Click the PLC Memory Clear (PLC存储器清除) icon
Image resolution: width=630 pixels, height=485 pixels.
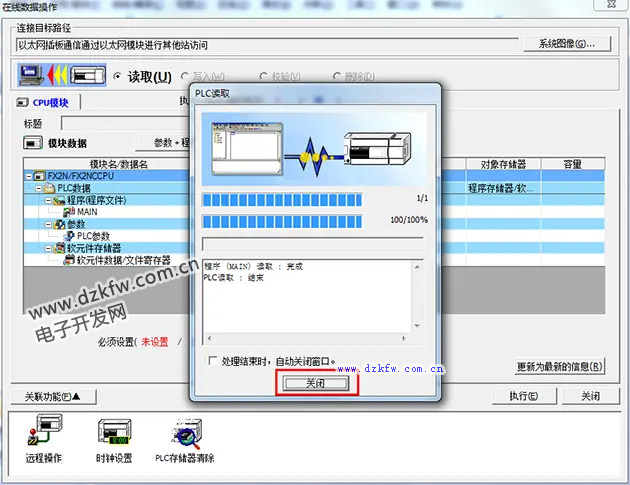[x=183, y=433]
